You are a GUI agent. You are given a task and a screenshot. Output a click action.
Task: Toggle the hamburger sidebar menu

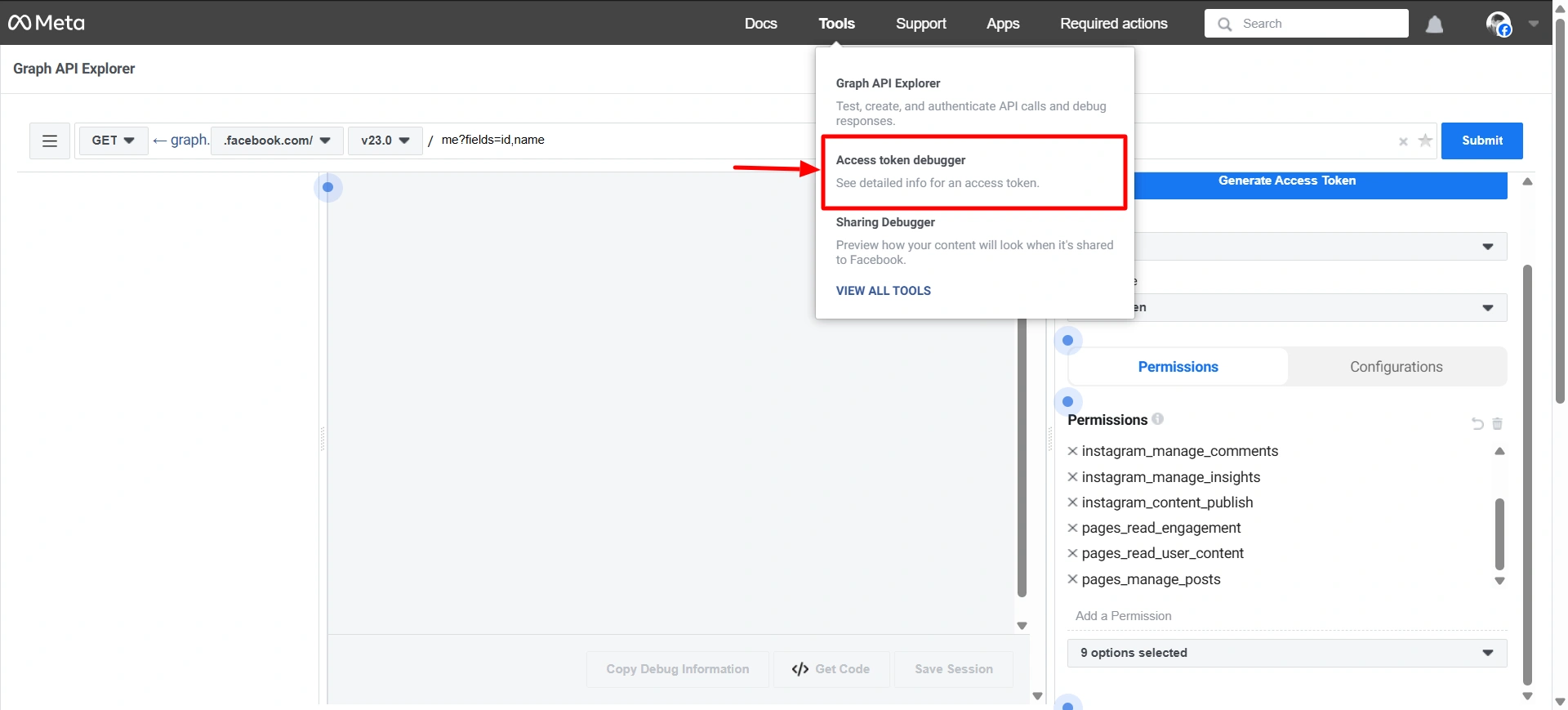(x=50, y=141)
